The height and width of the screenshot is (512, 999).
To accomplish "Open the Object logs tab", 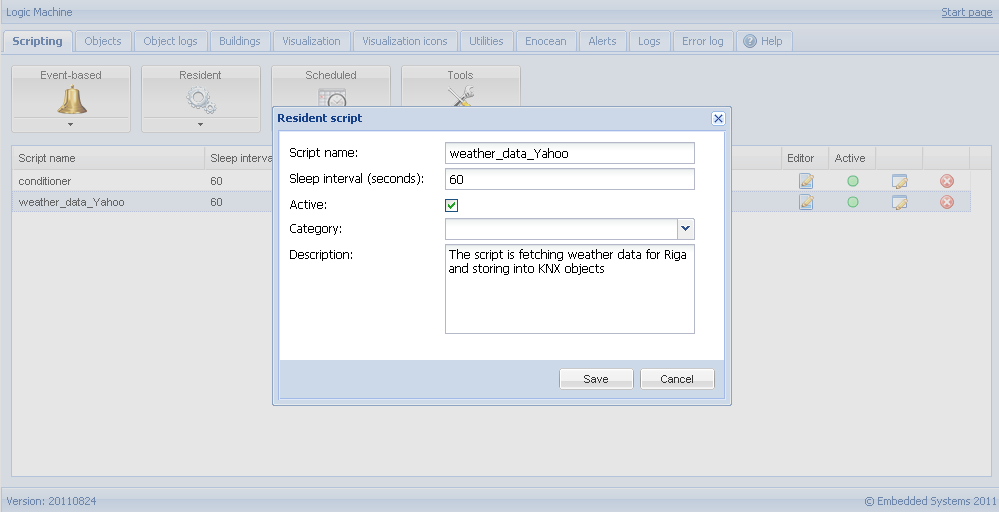I will [x=170, y=41].
